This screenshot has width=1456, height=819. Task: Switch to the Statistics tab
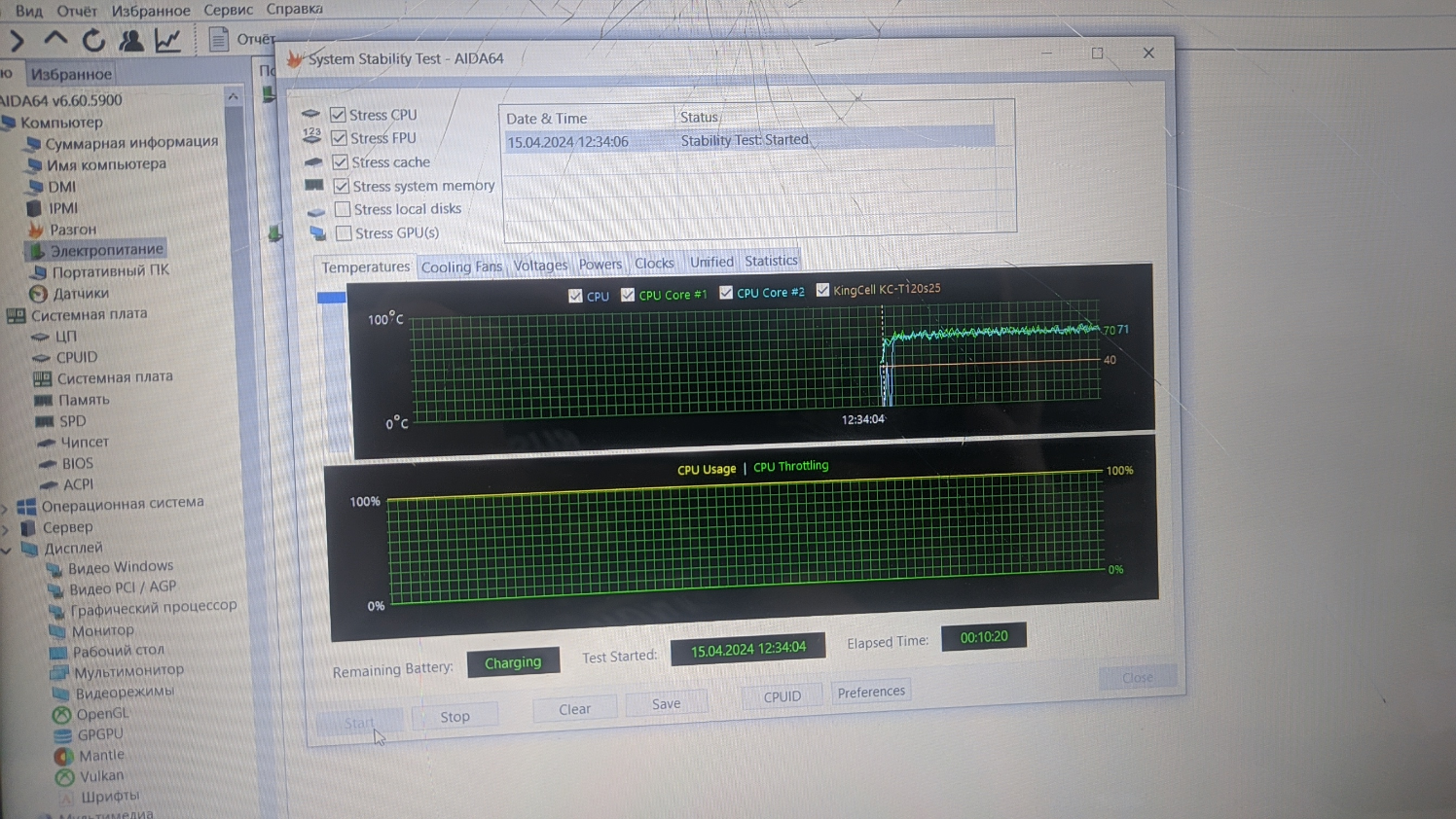[771, 261]
